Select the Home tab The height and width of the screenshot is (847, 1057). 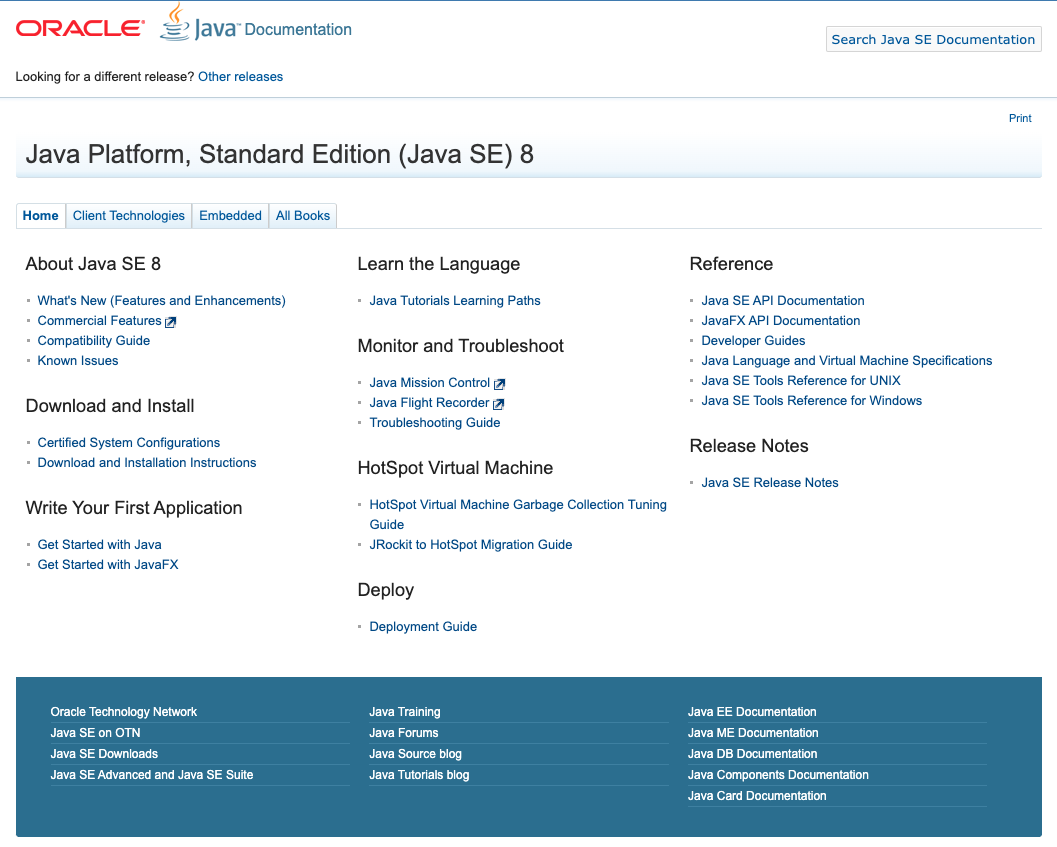click(40, 216)
